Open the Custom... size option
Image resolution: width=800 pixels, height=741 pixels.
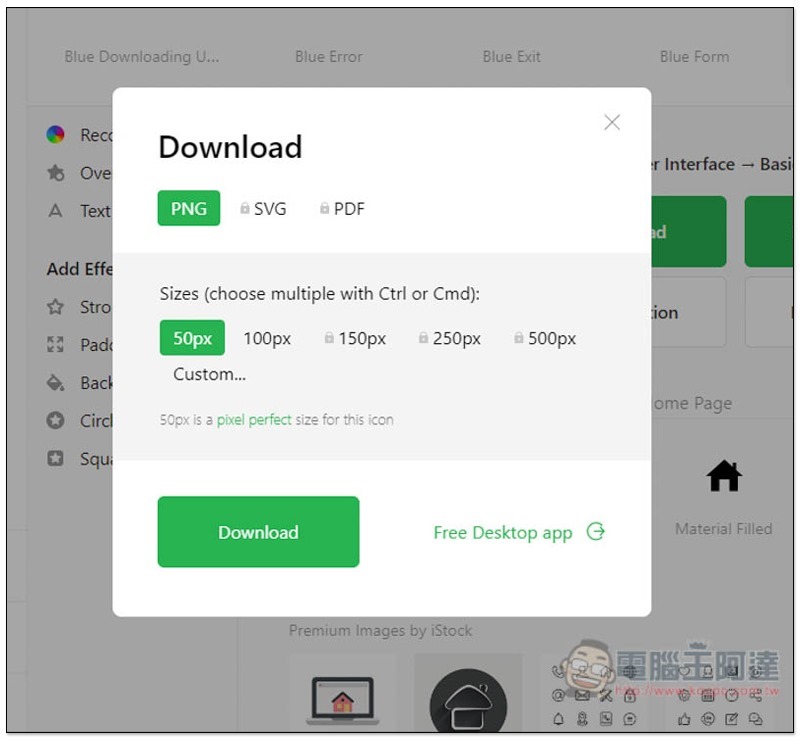click(x=209, y=374)
